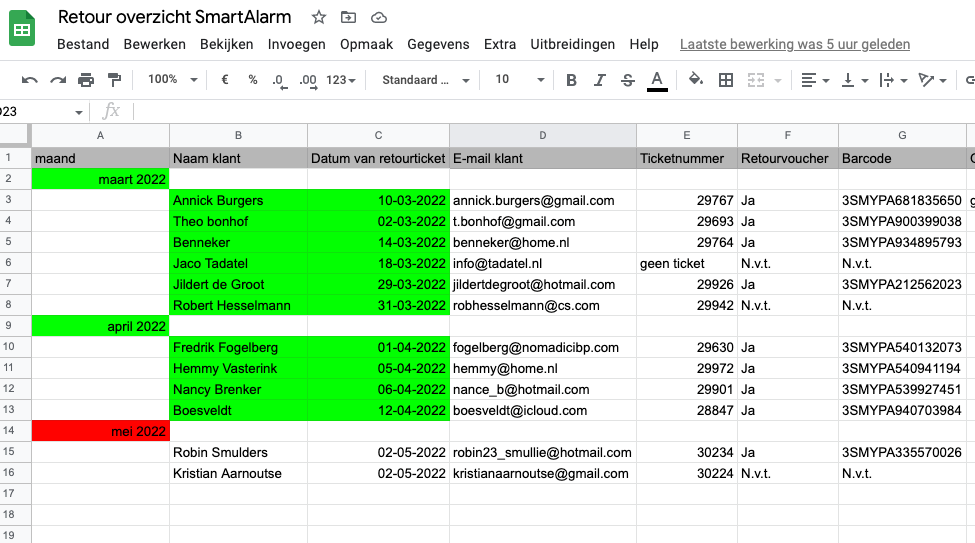
Task: Decrease decimal places
Action: 280,80
